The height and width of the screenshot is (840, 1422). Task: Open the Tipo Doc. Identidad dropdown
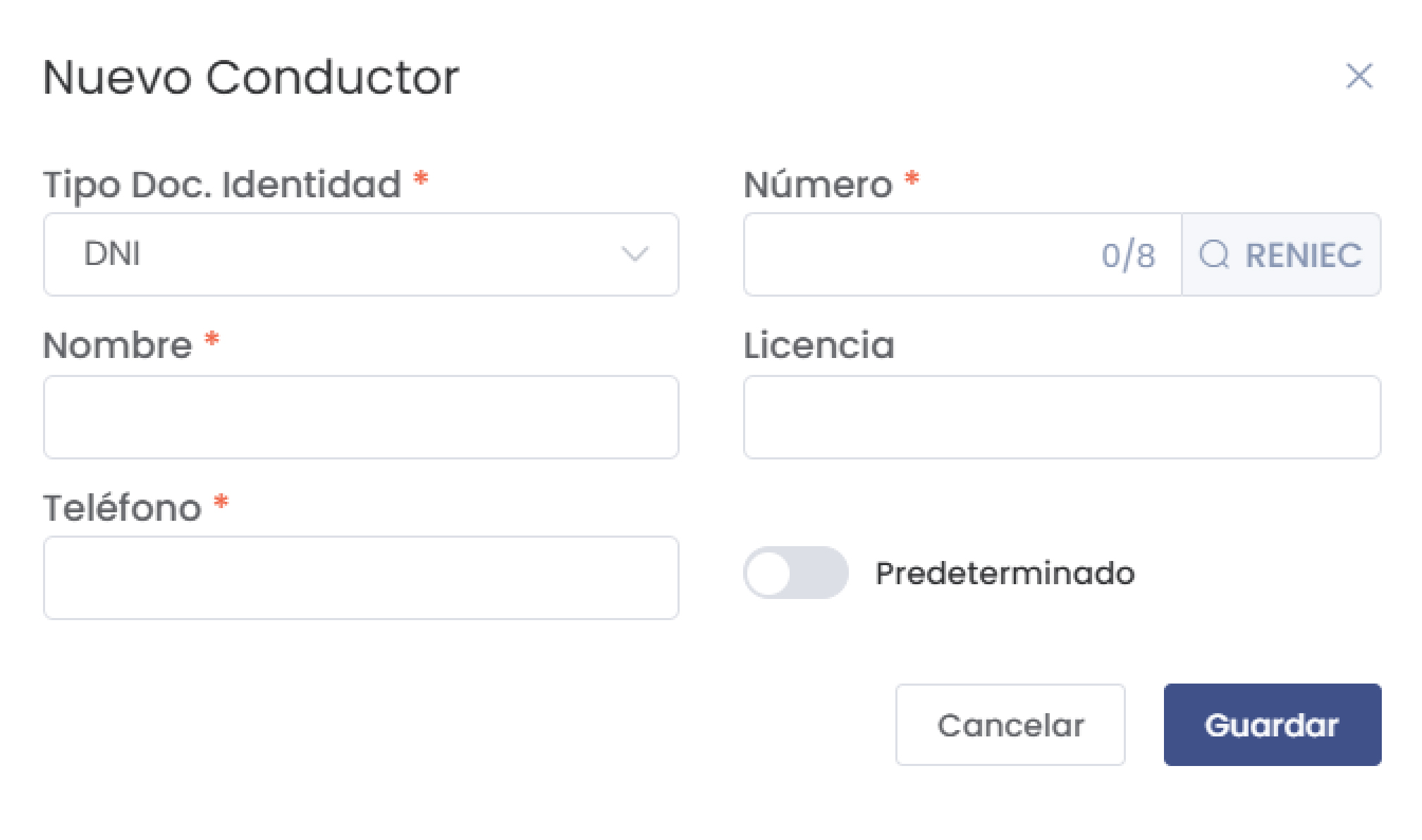tap(361, 254)
